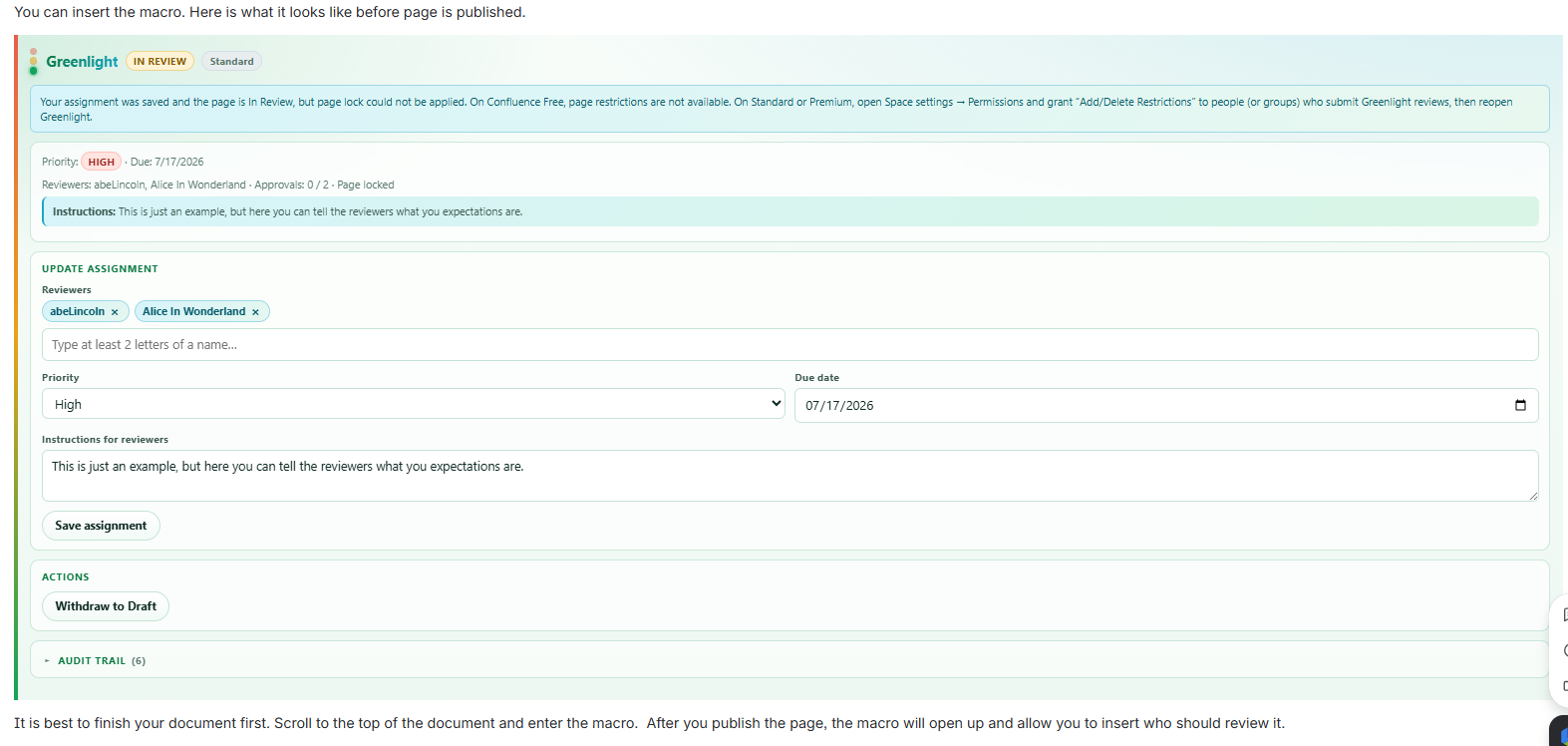Click the Standard badge

pyautogui.click(x=231, y=62)
